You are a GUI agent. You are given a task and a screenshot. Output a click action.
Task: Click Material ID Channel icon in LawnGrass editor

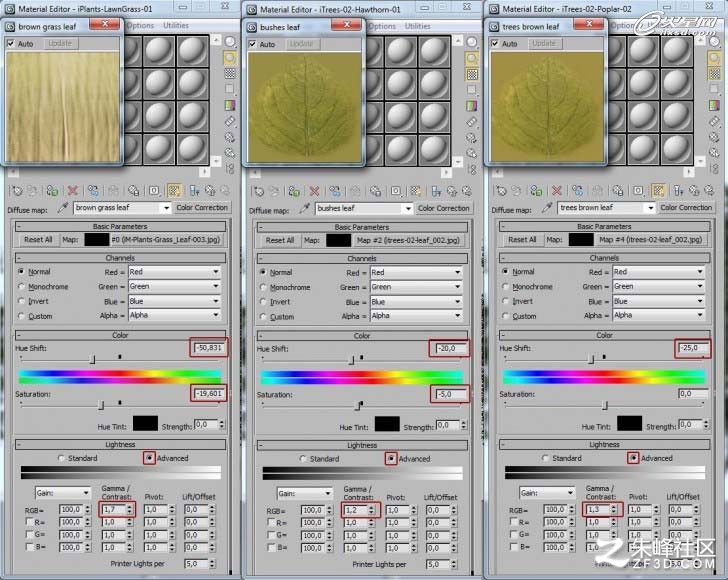click(x=154, y=190)
